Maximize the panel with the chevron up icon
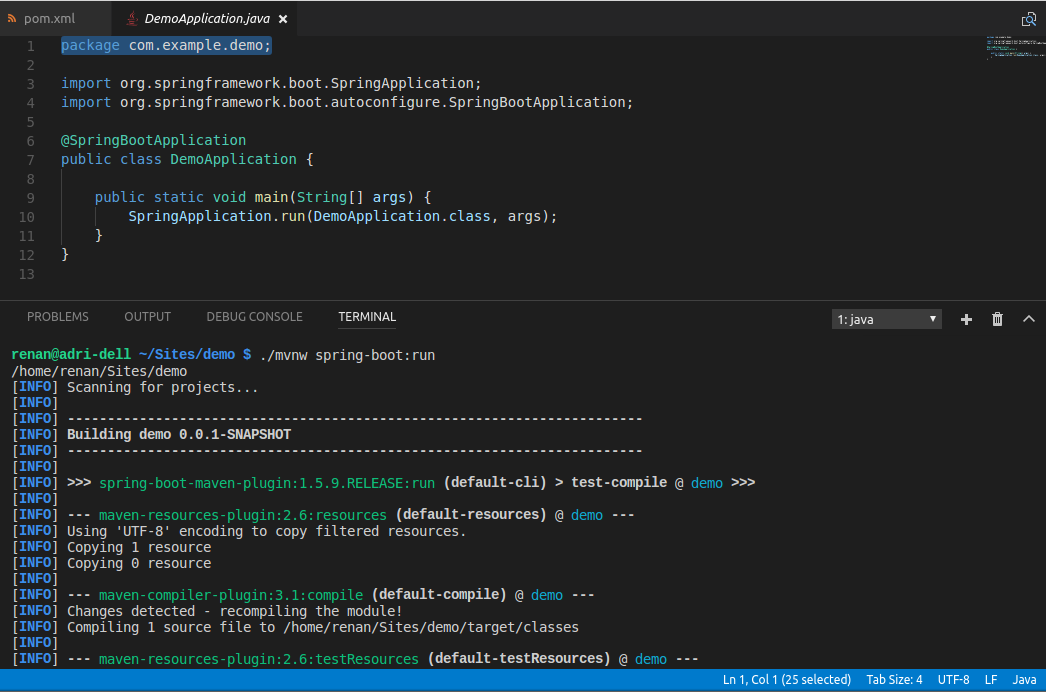Screen dimensions: 1046x692 (x=1028, y=319)
